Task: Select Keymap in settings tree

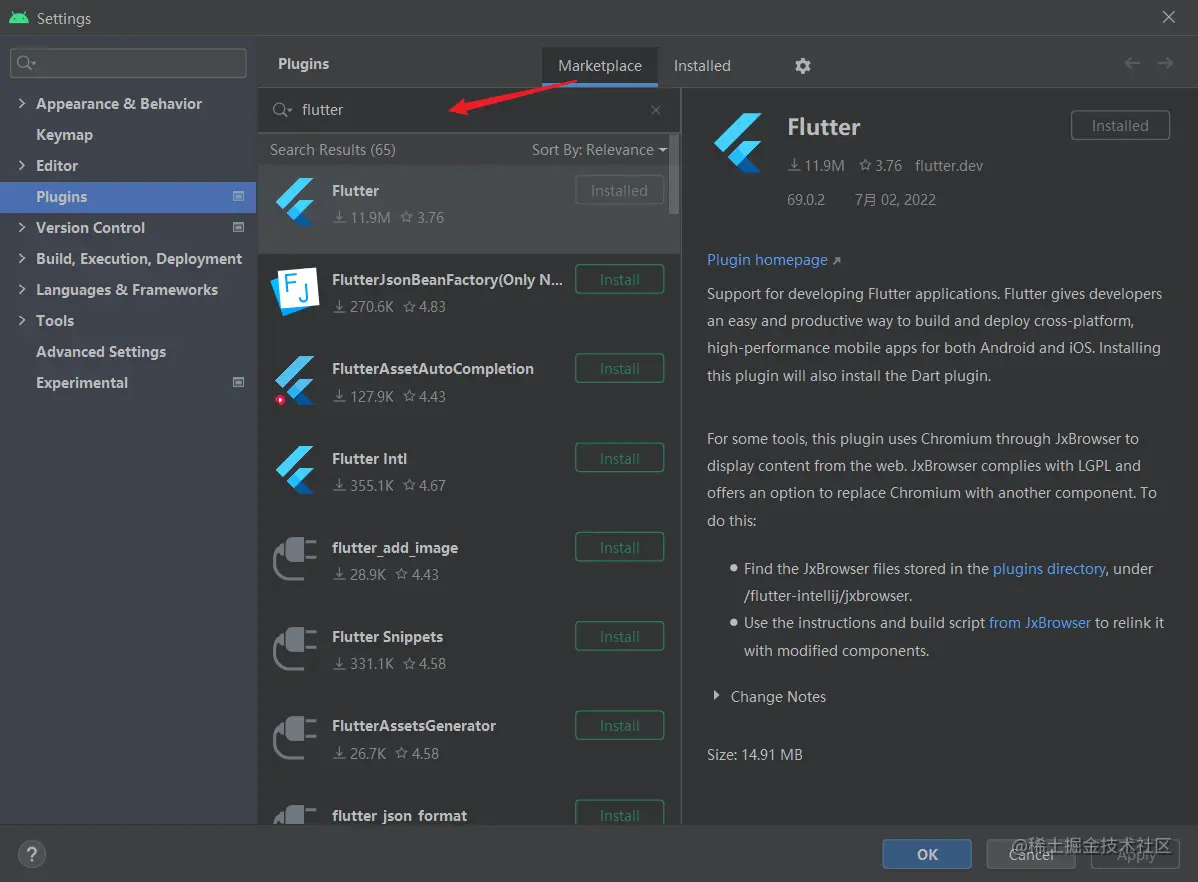Action: [64, 135]
